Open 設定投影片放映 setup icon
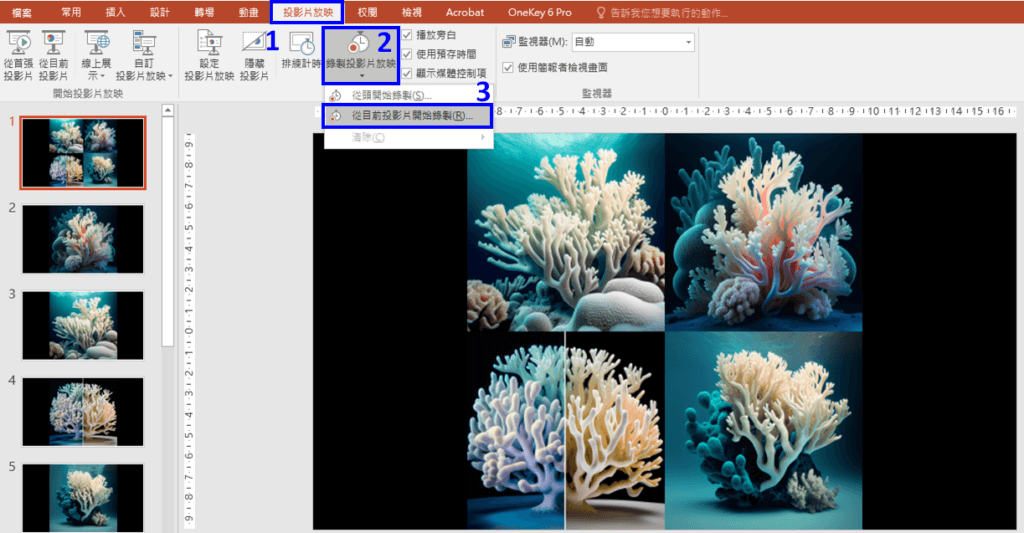 click(x=210, y=42)
